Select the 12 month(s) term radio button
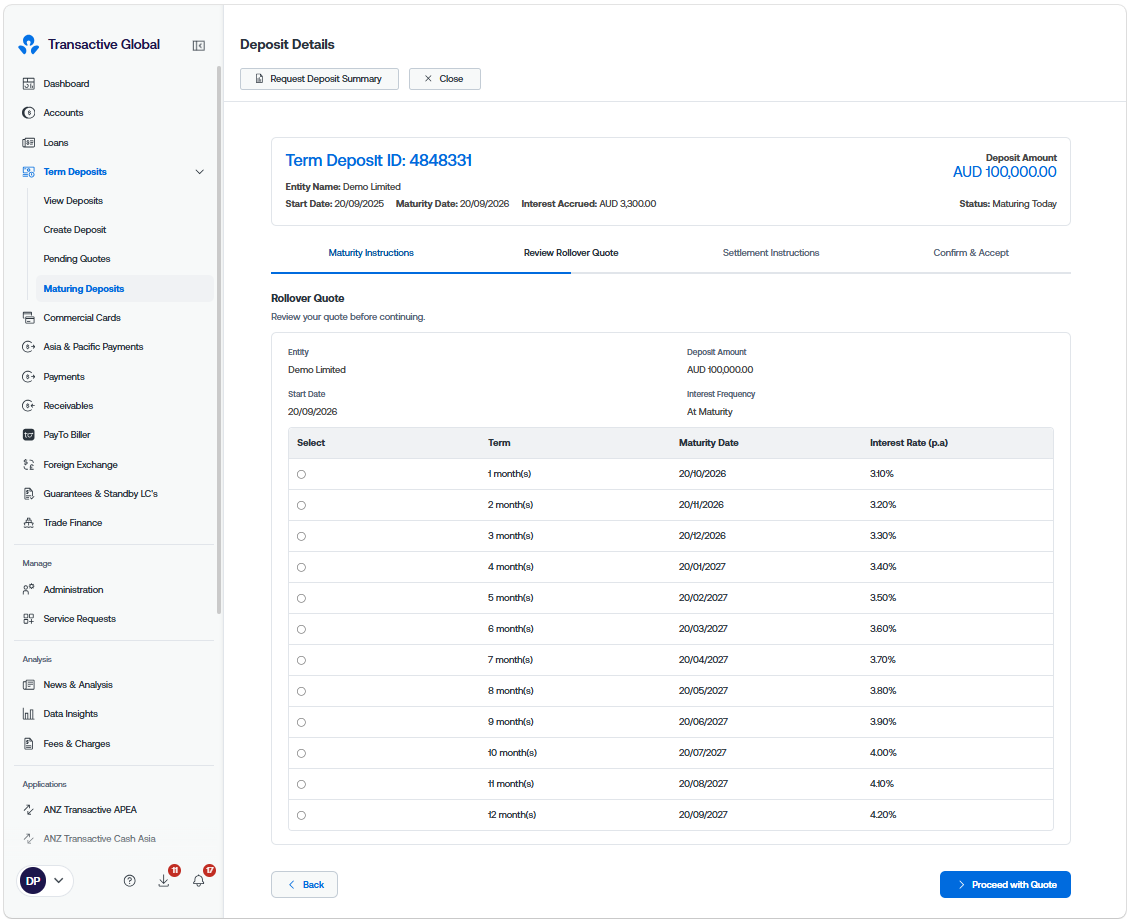1129x919 pixels. [x=302, y=815]
